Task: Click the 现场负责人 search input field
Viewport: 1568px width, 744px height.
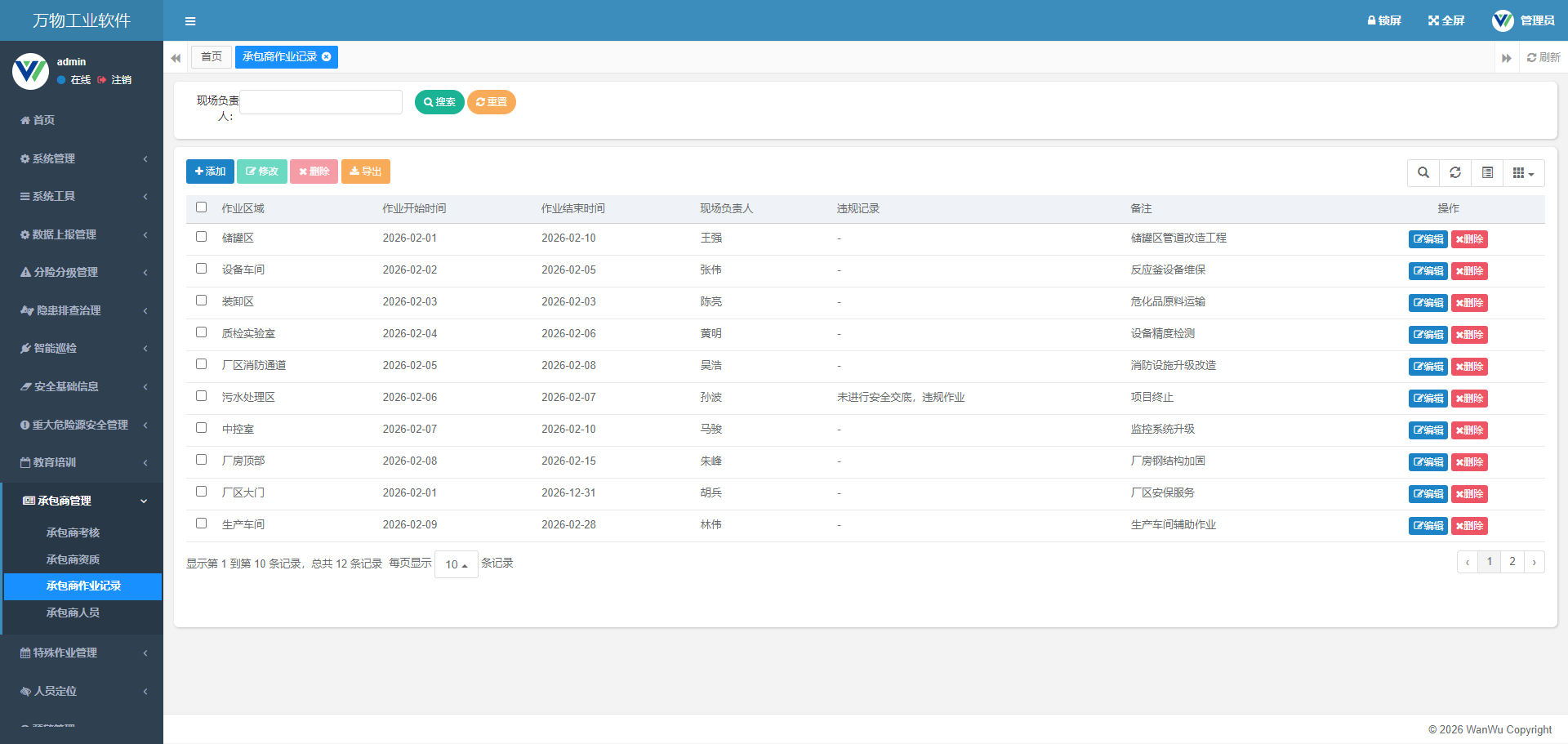Action: pyautogui.click(x=321, y=102)
